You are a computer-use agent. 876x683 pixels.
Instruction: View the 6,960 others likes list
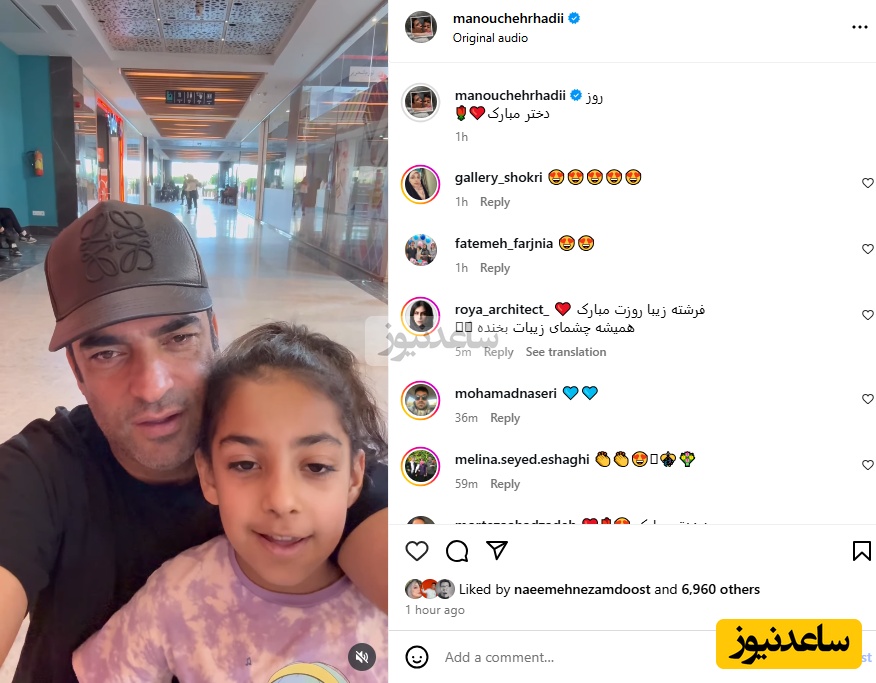(x=720, y=589)
